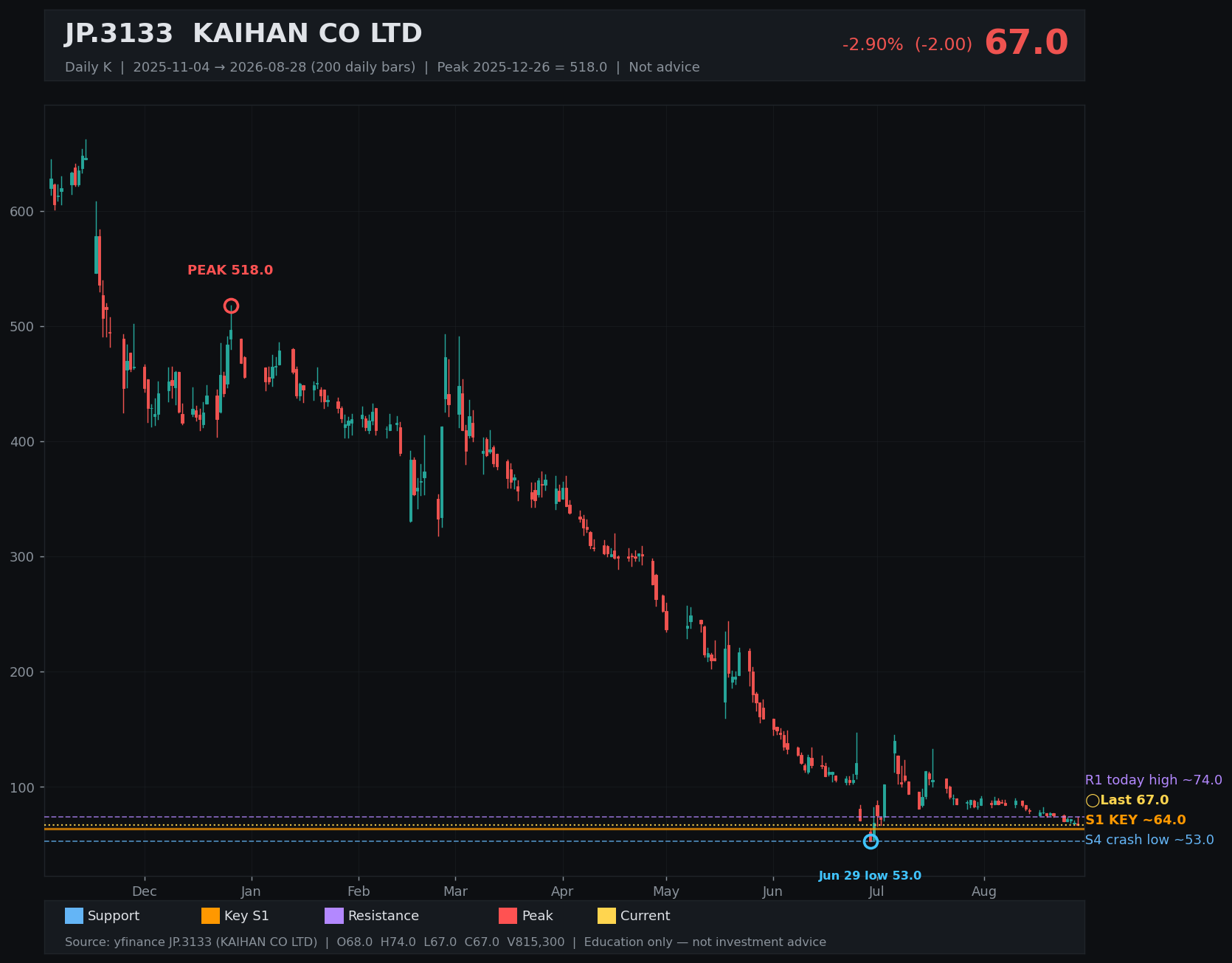Click the 200 y-axis price label

pos(22,672)
